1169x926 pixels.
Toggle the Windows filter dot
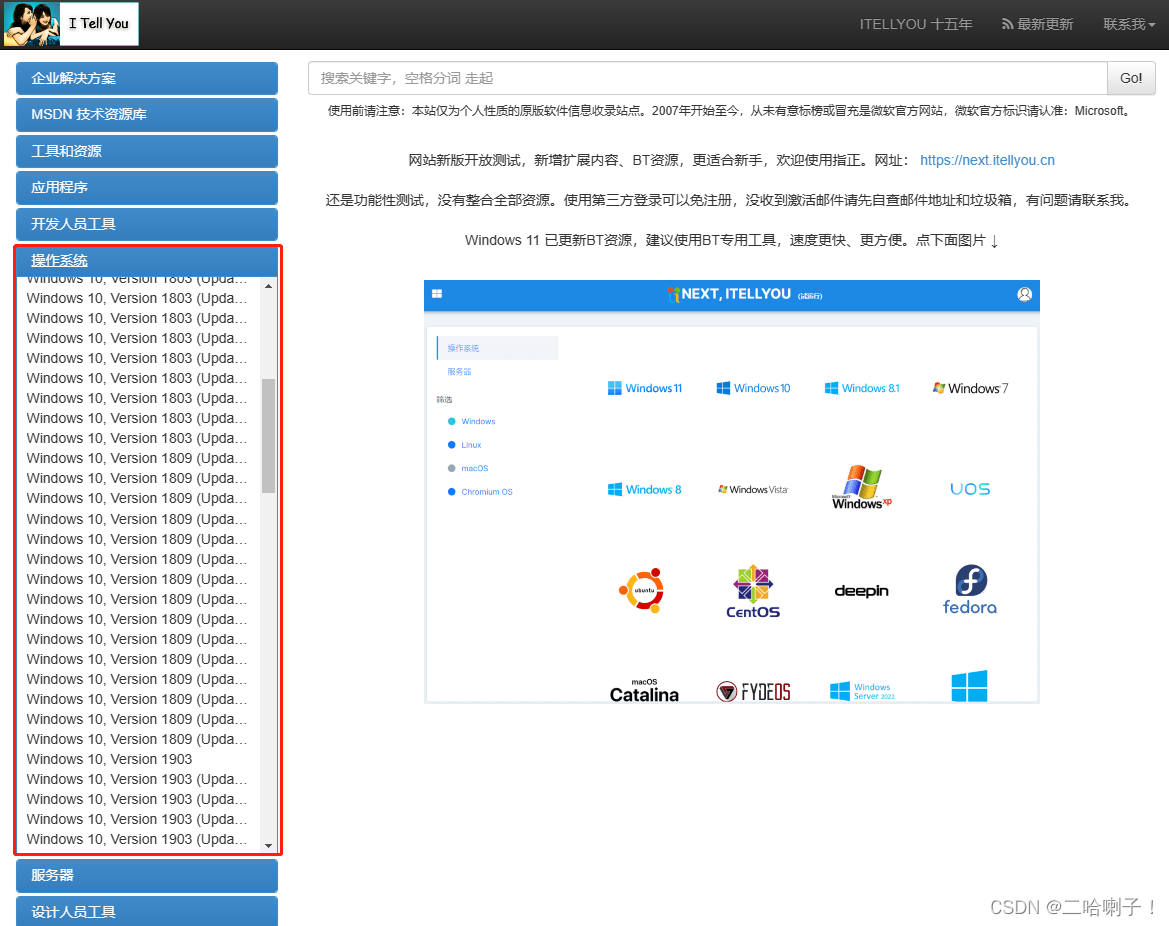(x=452, y=421)
